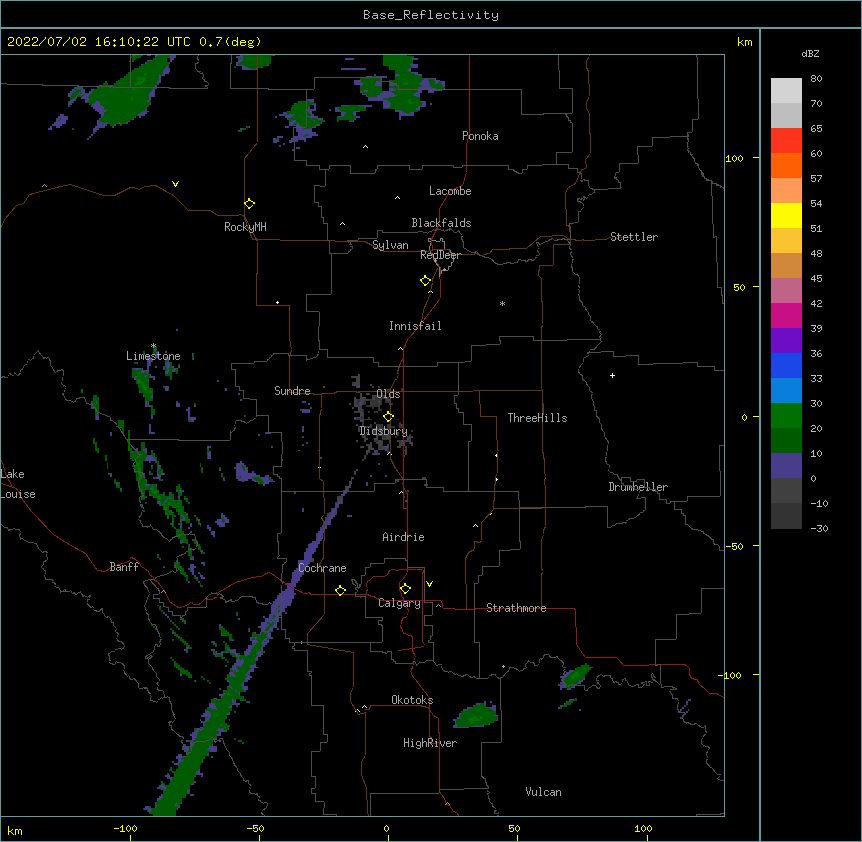Pick the magenta swatch in dBZ legend
The height and width of the screenshot is (842, 862).
tap(786, 315)
